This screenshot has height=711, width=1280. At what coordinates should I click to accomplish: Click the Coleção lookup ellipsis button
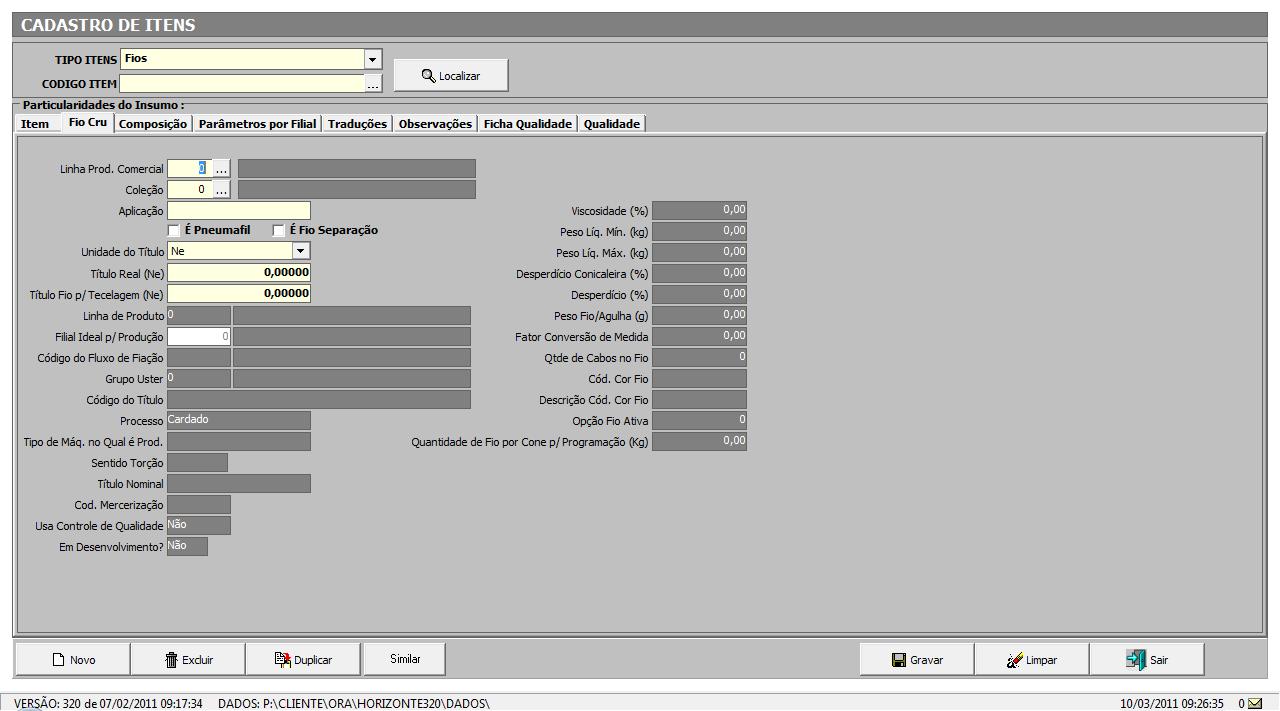(221, 190)
